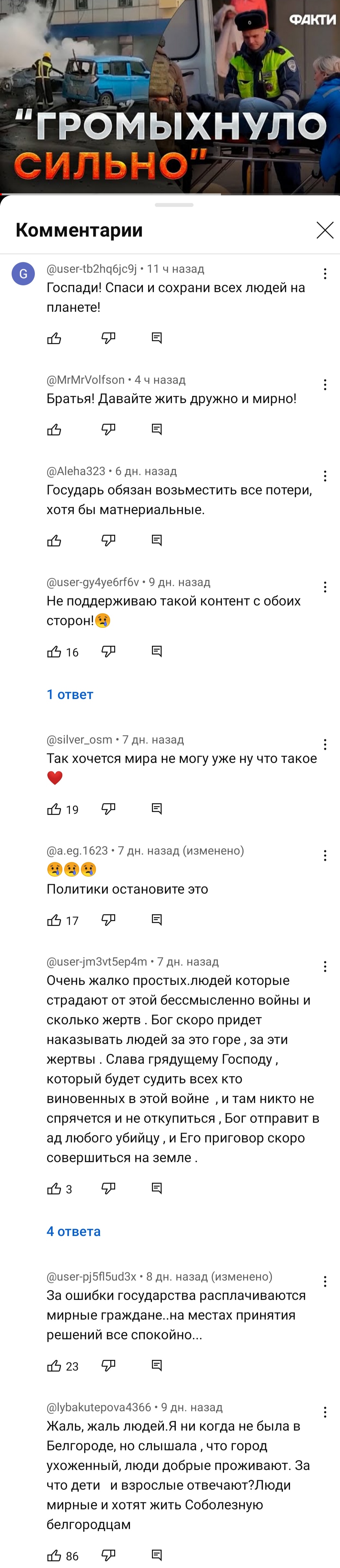The image size is (340, 1568).
Task: Reply to the @MrMrVolfson comment
Action: [x=156, y=429]
